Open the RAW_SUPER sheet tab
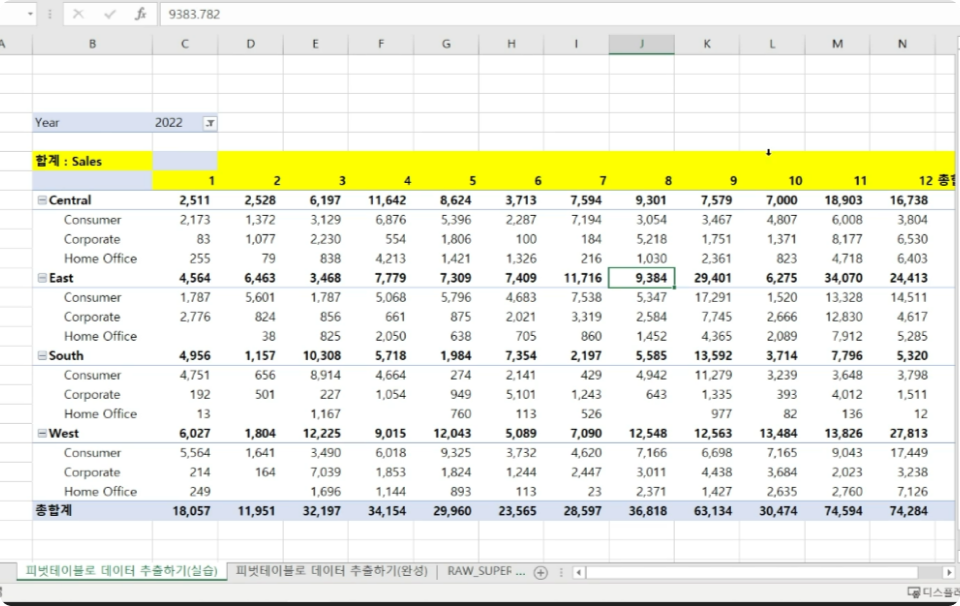Screen dimensions: 960x606 tap(486, 570)
